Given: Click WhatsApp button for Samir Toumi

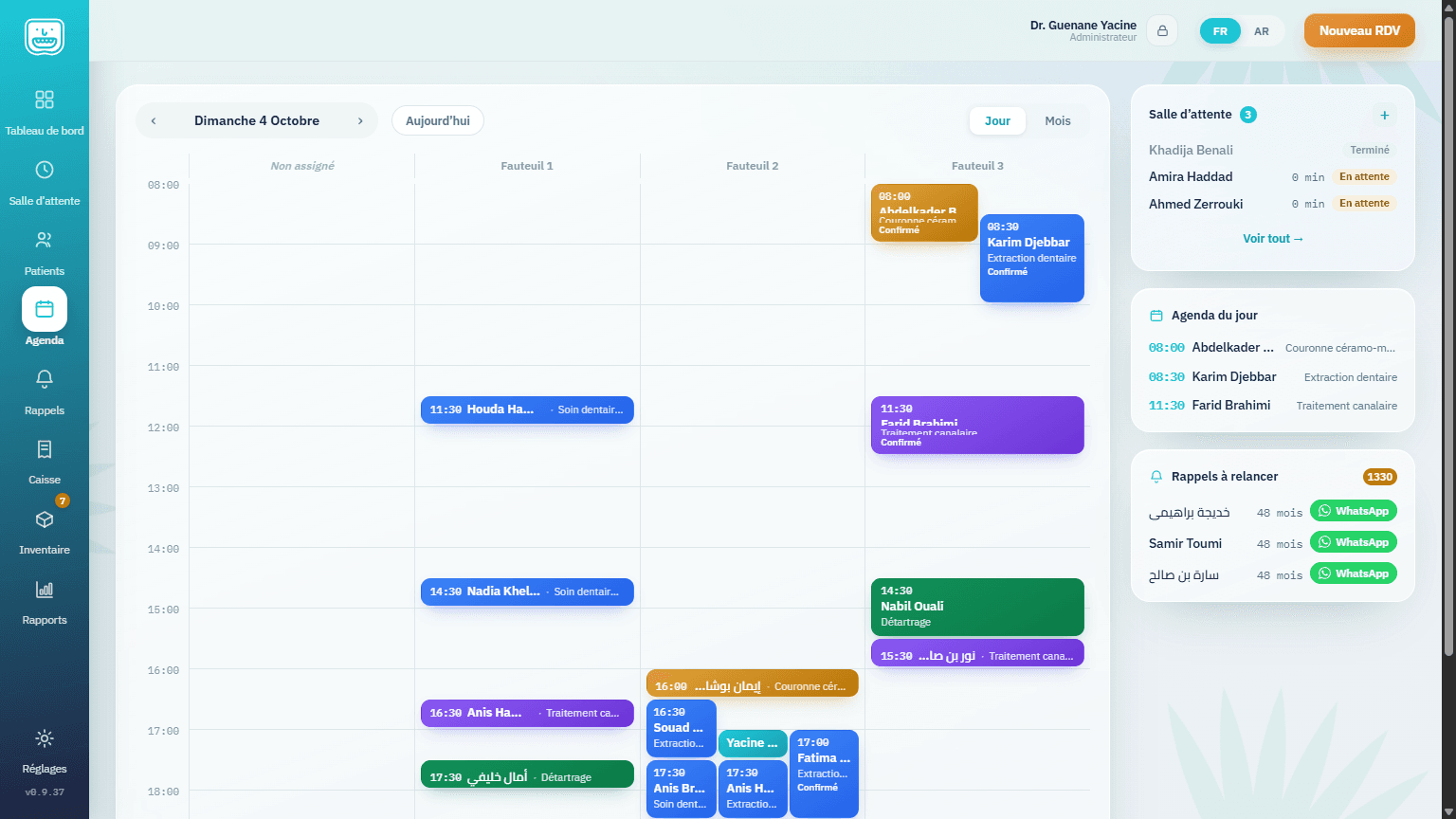Looking at the screenshot, I should 1354,542.
